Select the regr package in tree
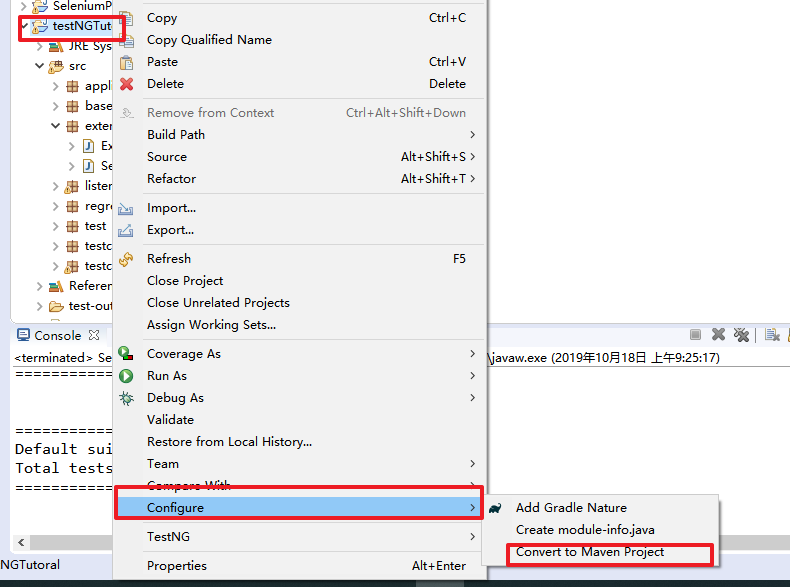Viewport: 790px width, 587px height. (98, 206)
